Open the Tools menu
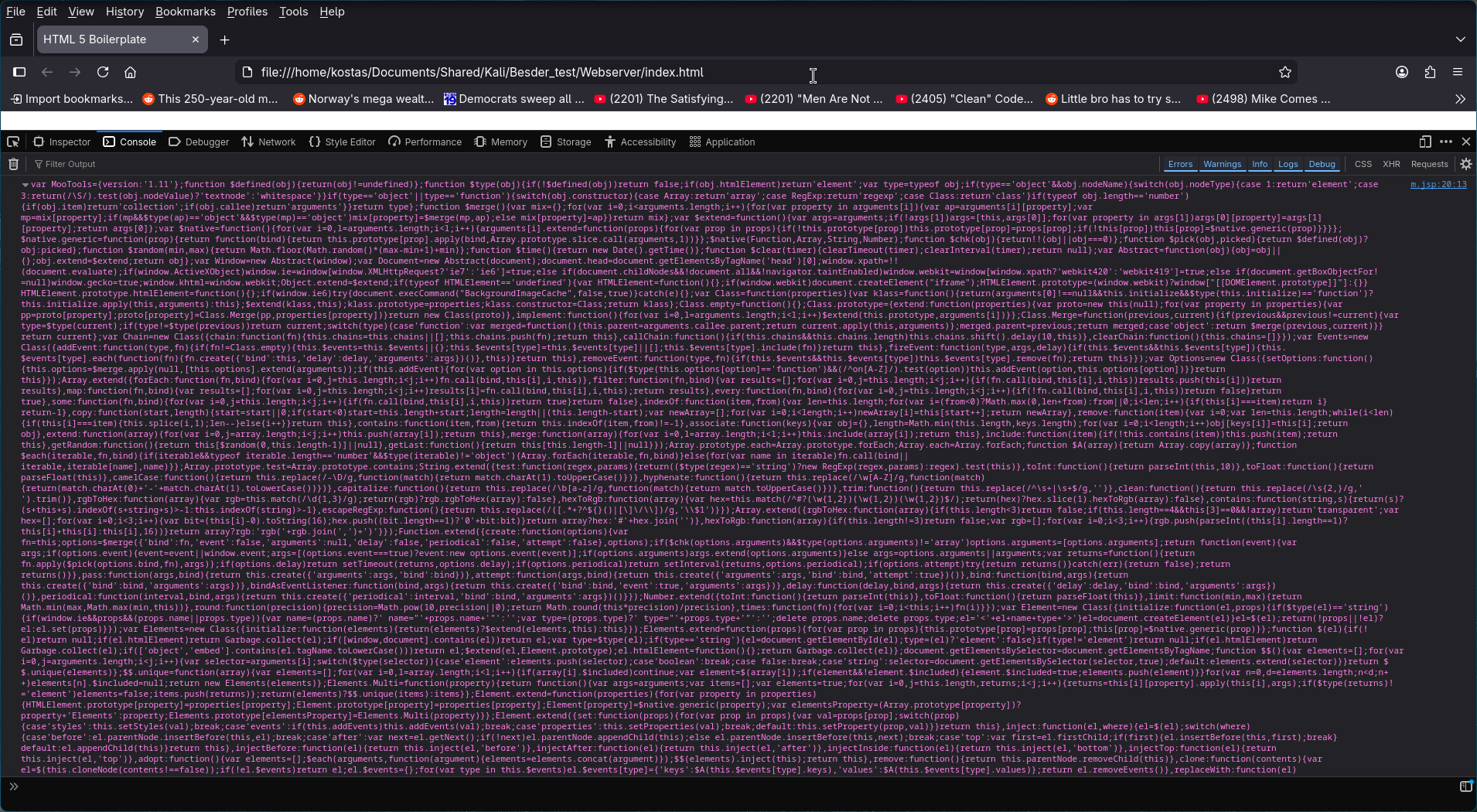The width and height of the screenshot is (1477, 812). pos(293,12)
